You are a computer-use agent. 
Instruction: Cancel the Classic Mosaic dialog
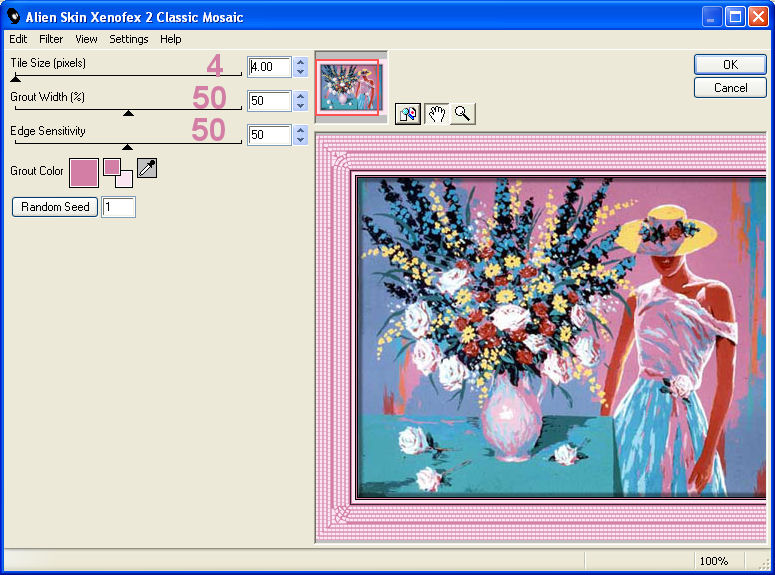730,88
